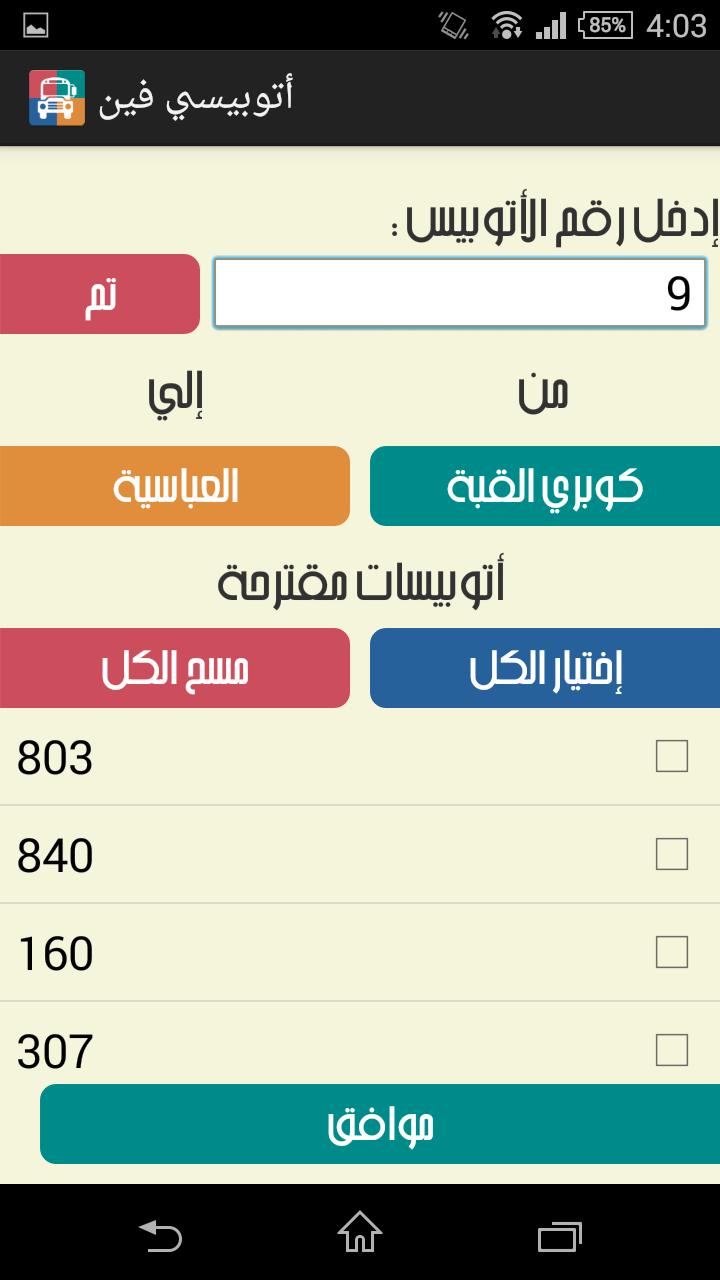Tap the battery 85% indicator

(606, 25)
